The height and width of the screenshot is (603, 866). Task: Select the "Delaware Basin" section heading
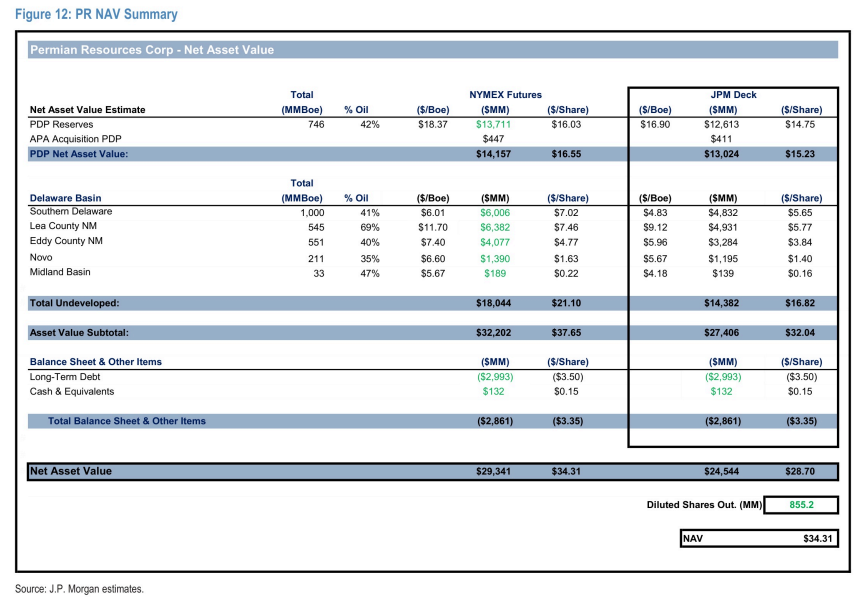(x=65, y=198)
